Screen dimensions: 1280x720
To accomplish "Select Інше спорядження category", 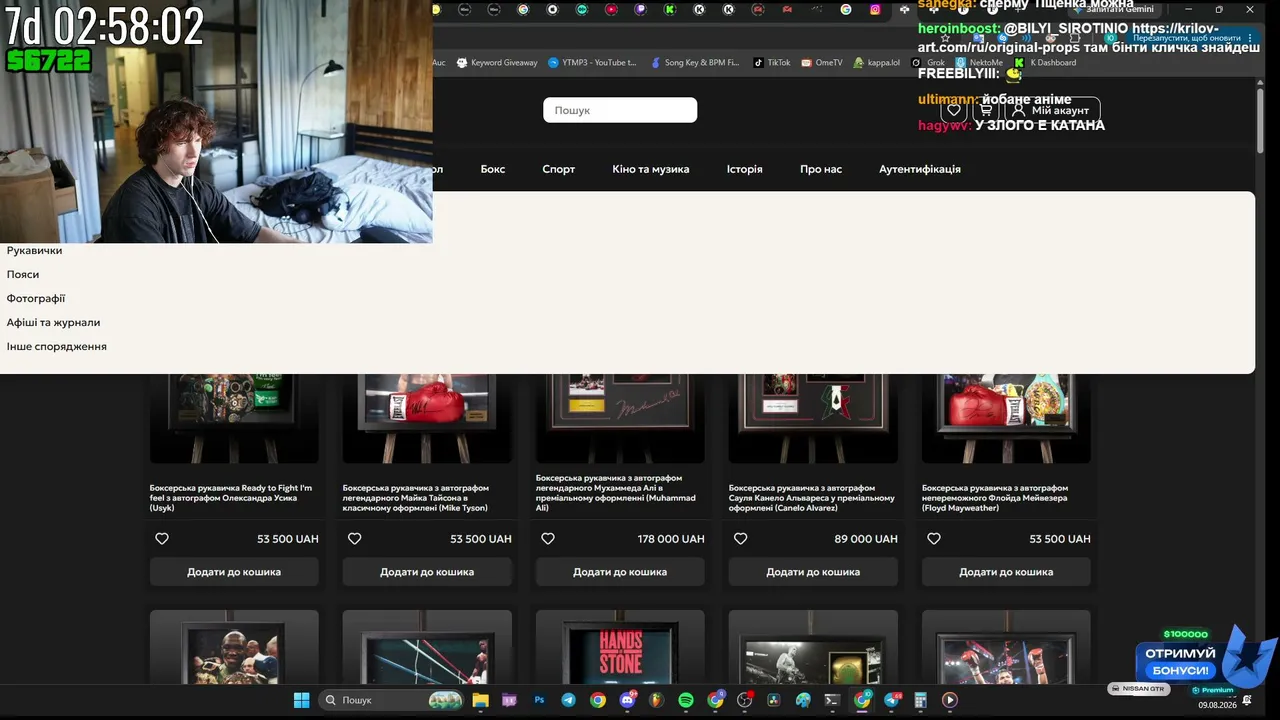I will click(x=57, y=347).
